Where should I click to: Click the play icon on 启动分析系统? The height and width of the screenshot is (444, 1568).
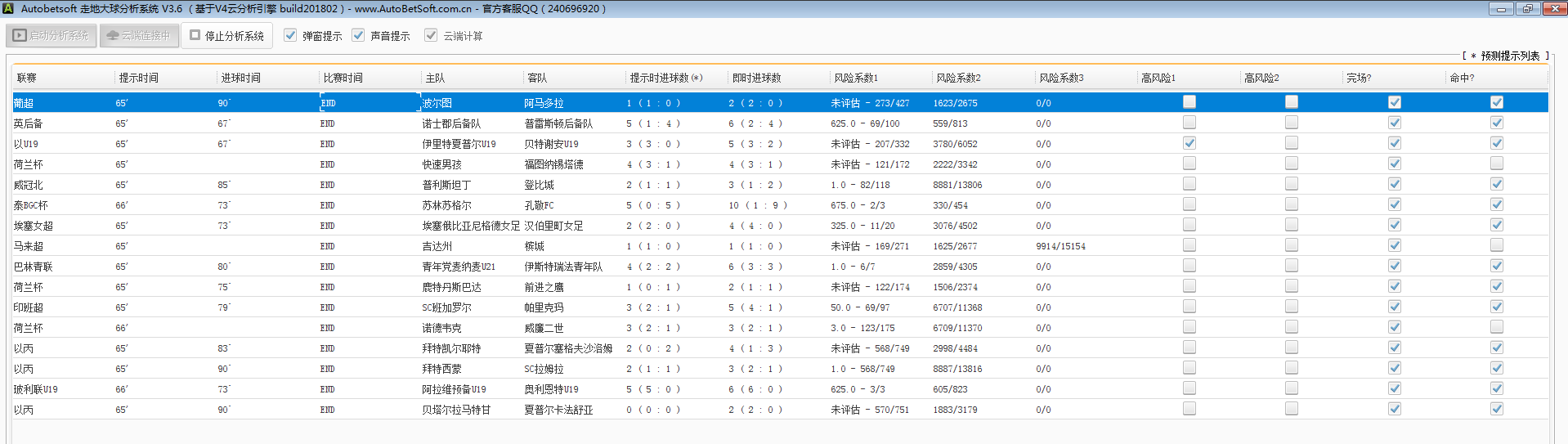pos(20,36)
